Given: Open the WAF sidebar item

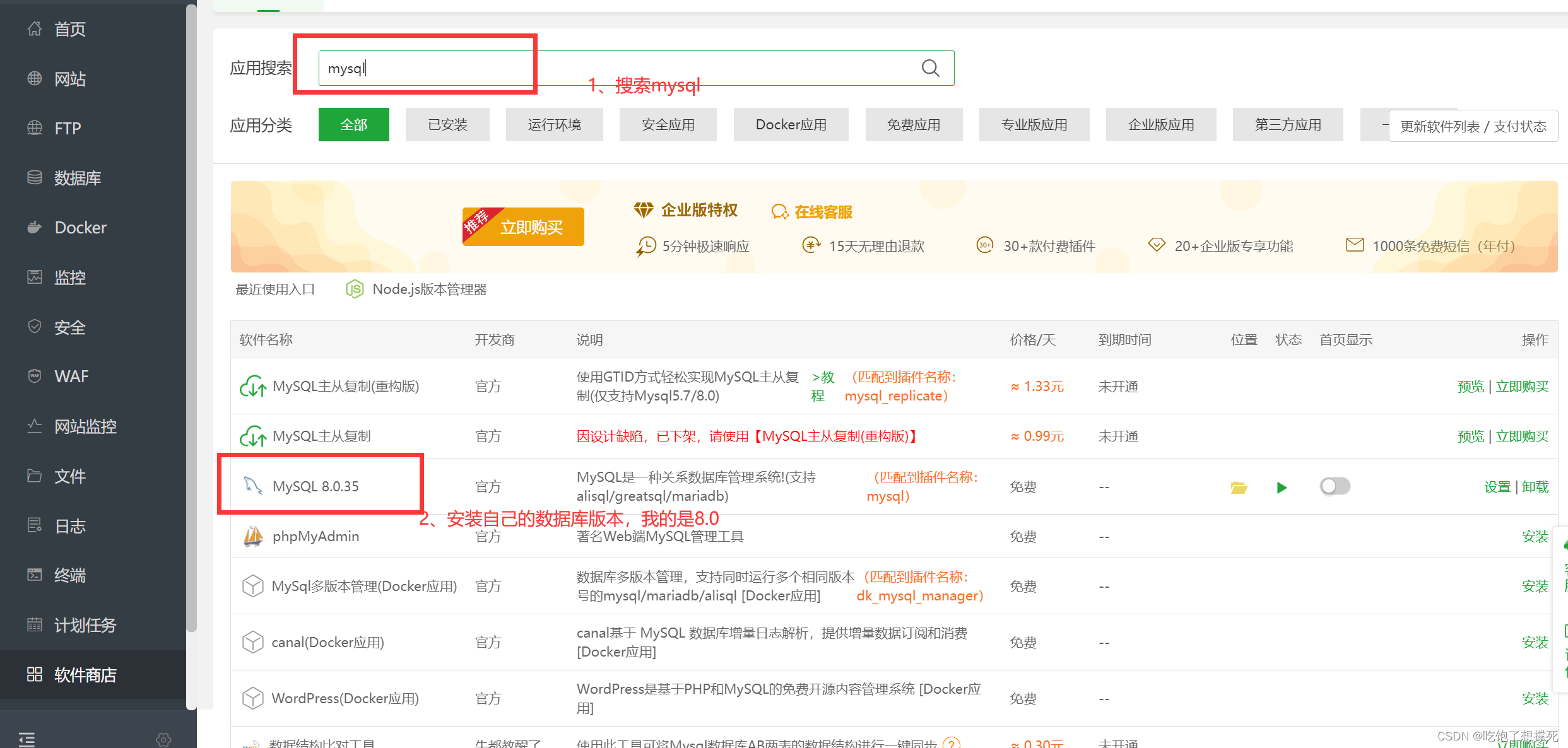Looking at the screenshot, I should pyautogui.click(x=71, y=377).
